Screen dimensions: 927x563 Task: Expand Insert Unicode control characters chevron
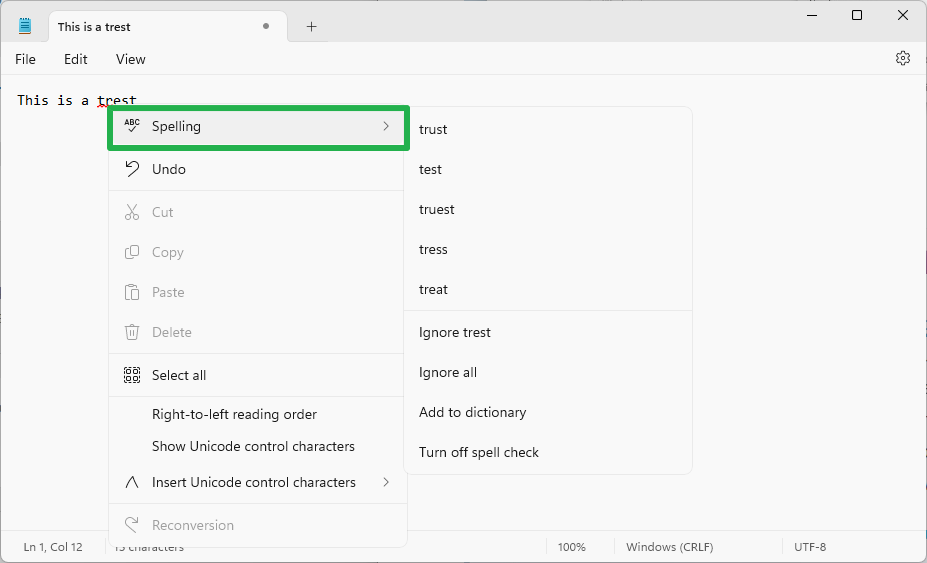click(386, 483)
